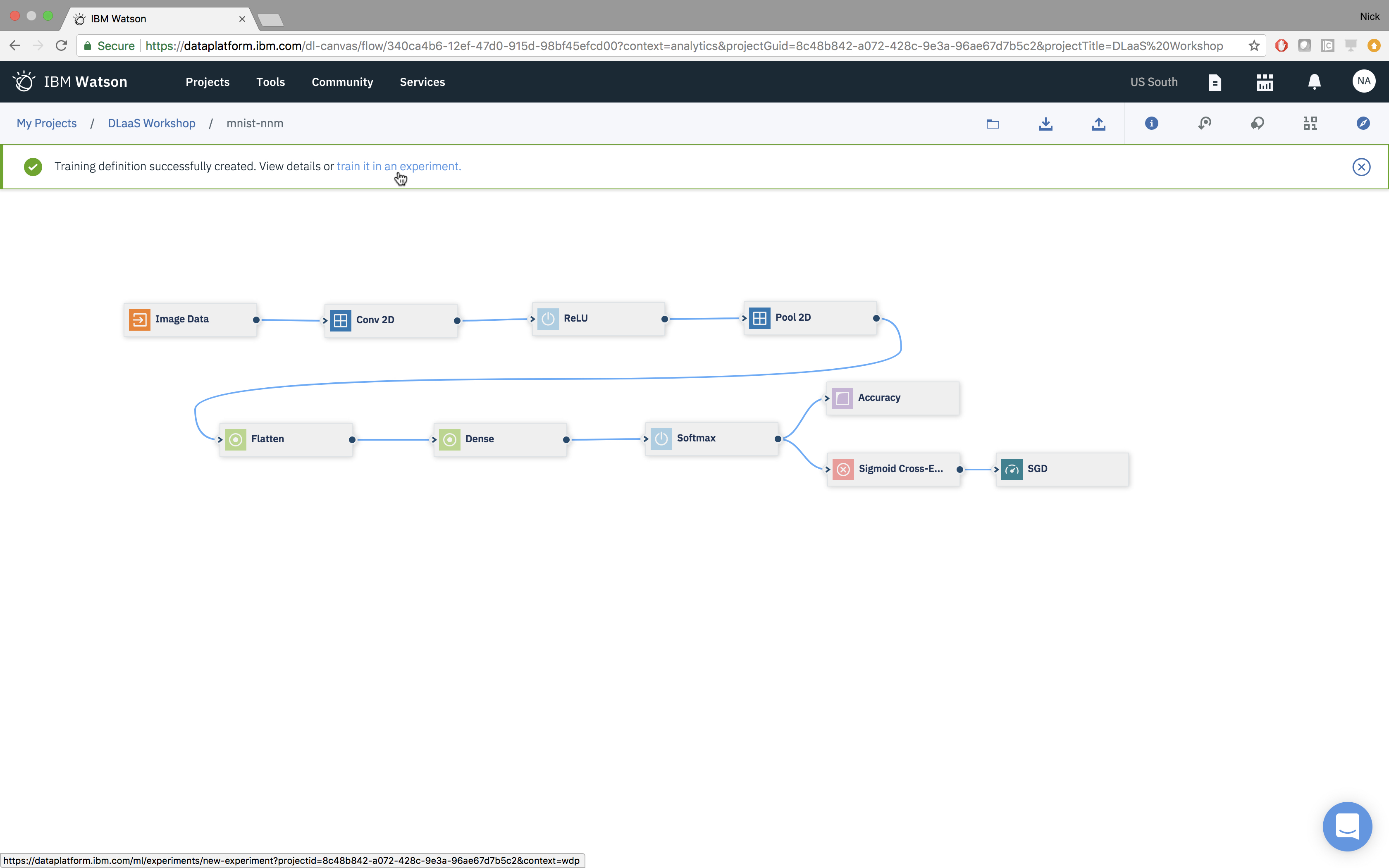Image resolution: width=1389 pixels, height=868 pixels.
Task: Open the chat support bubble
Action: (x=1347, y=827)
